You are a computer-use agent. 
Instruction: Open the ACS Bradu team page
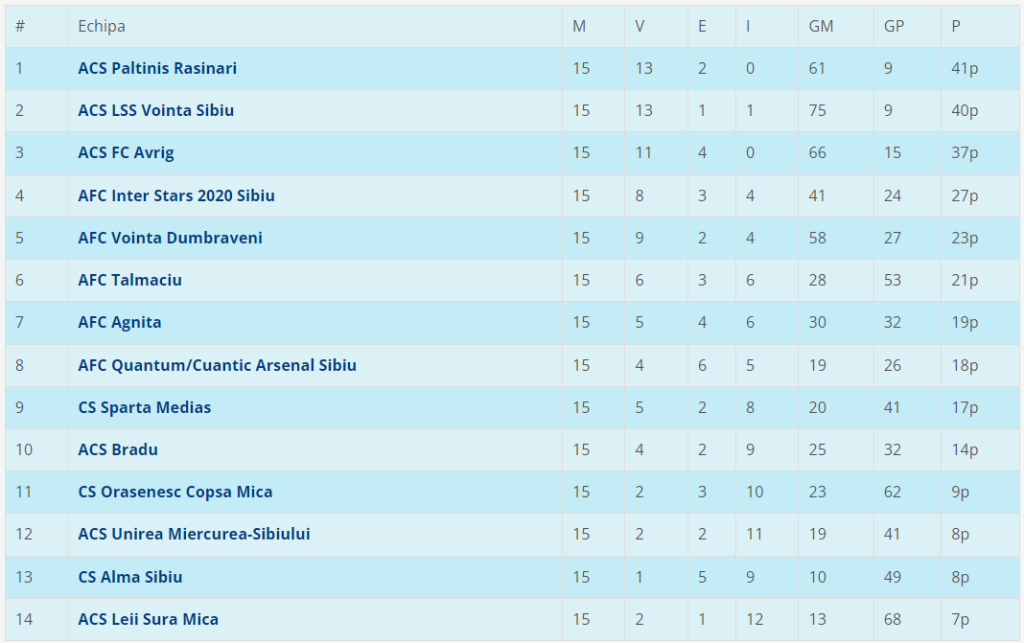(118, 450)
